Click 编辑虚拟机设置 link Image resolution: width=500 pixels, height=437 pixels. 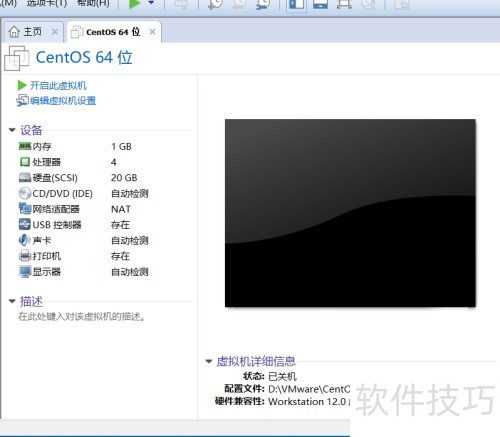63,101
